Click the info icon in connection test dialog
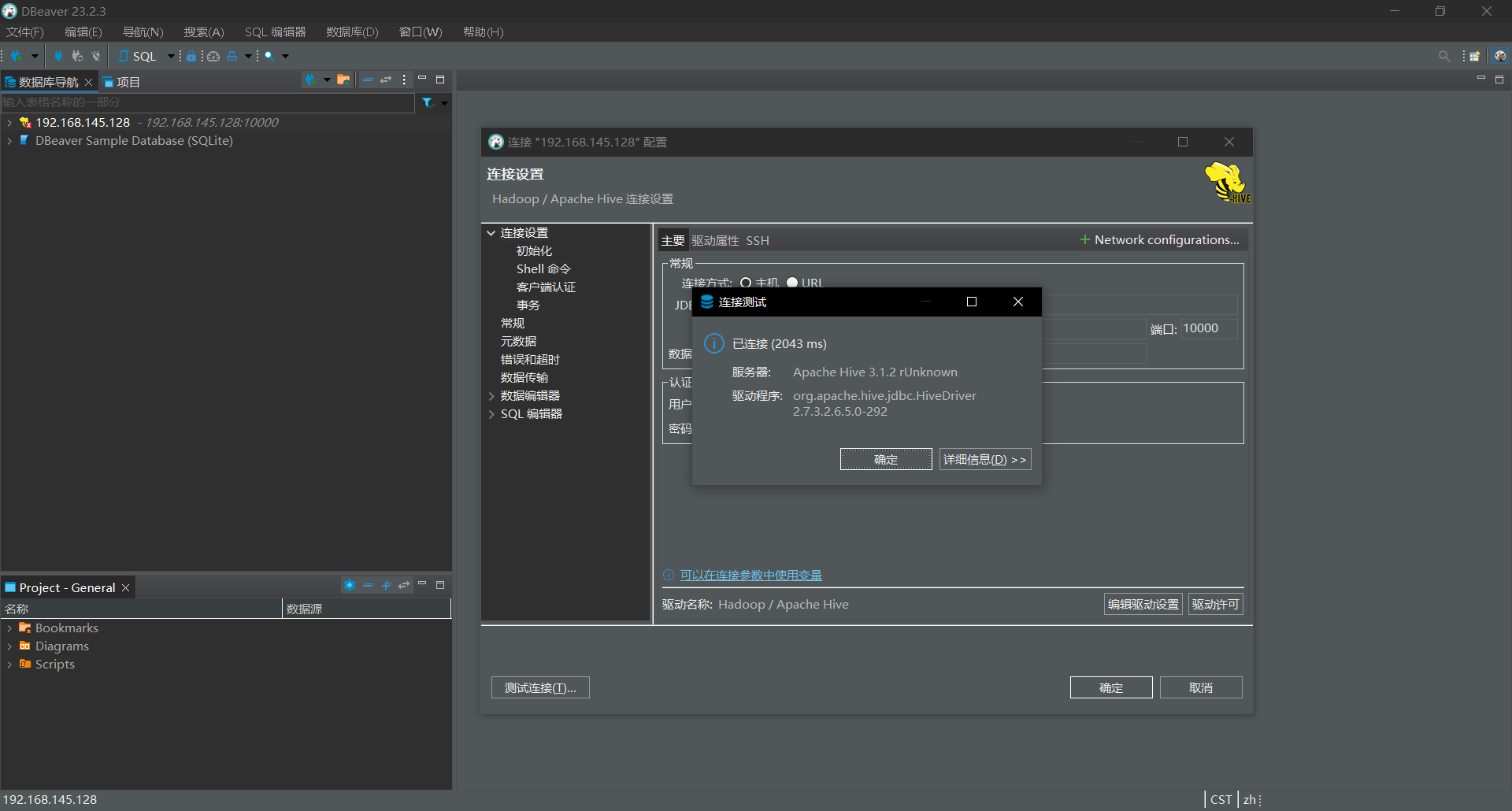Image resolution: width=1512 pixels, height=811 pixels. (713, 343)
